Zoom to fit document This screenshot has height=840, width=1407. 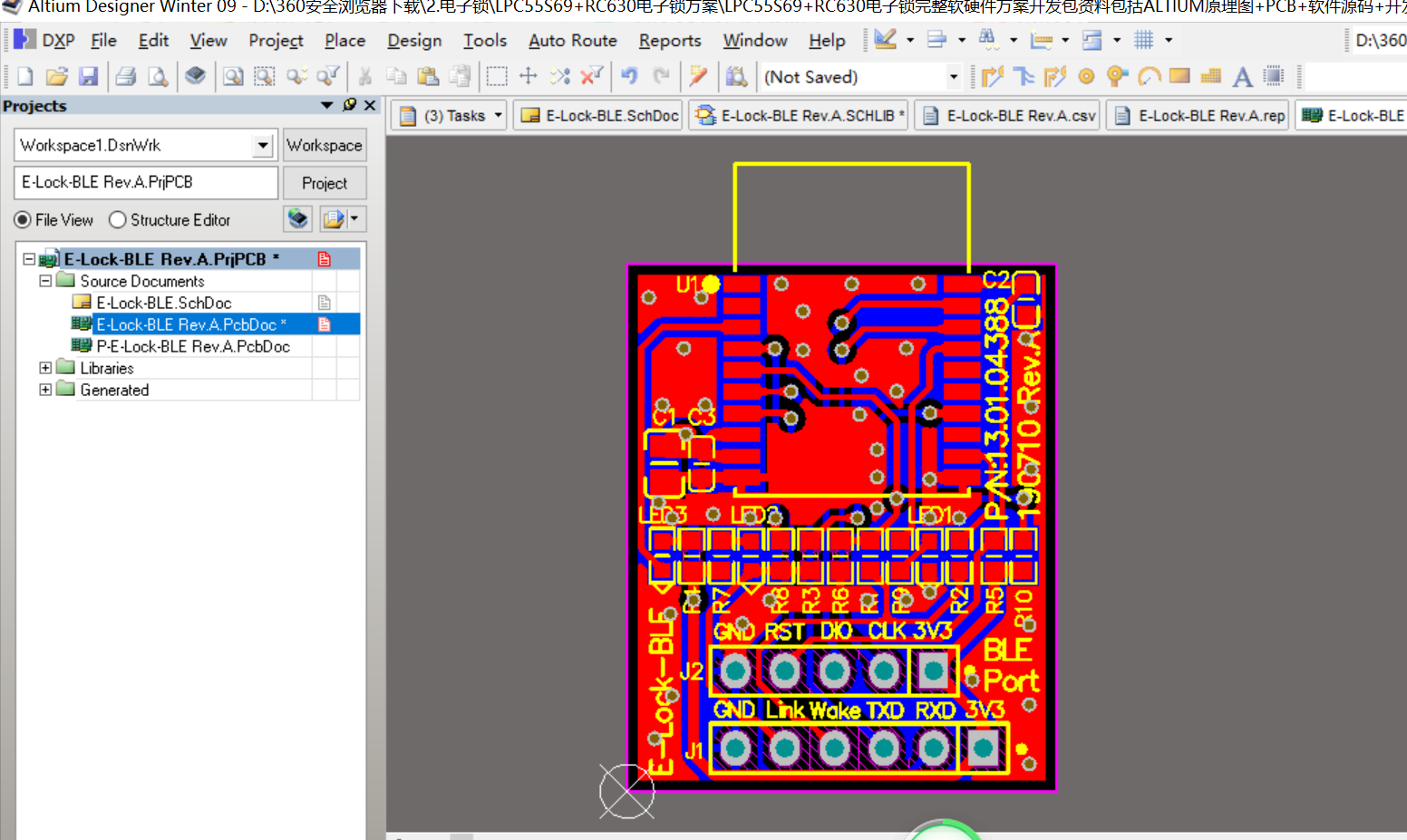coord(233,77)
